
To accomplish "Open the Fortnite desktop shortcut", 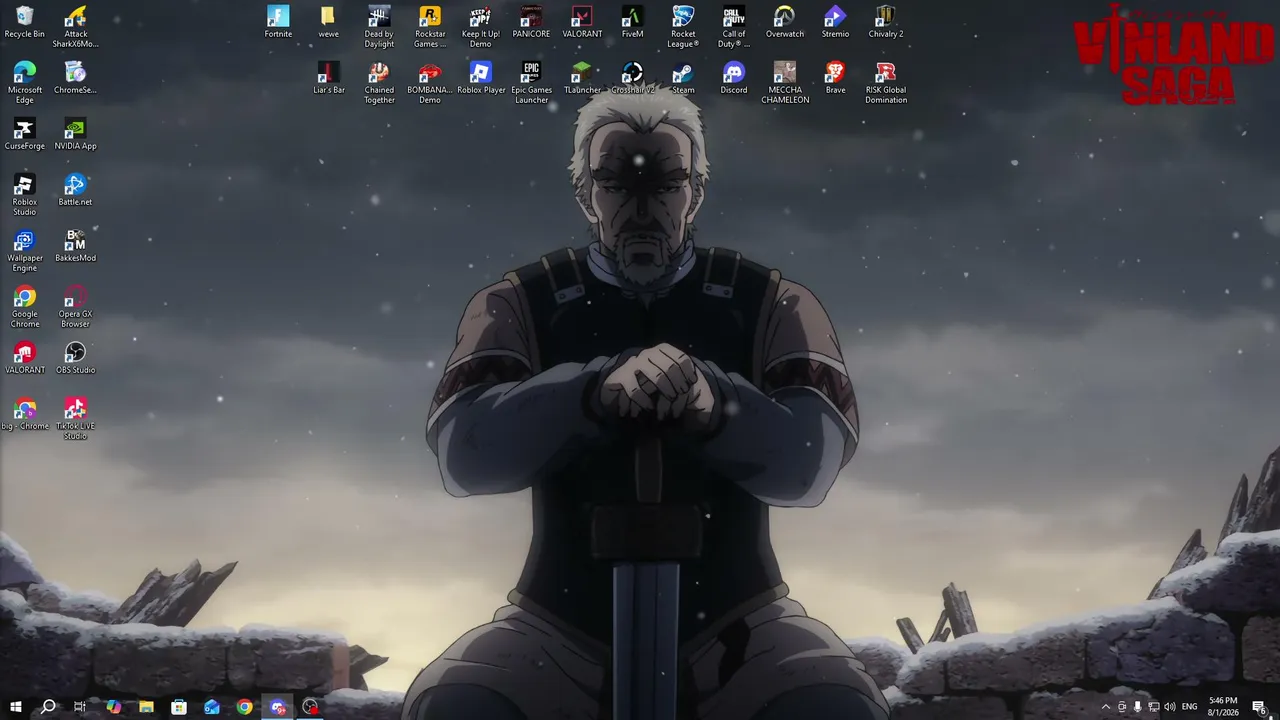I will point(278,22).
